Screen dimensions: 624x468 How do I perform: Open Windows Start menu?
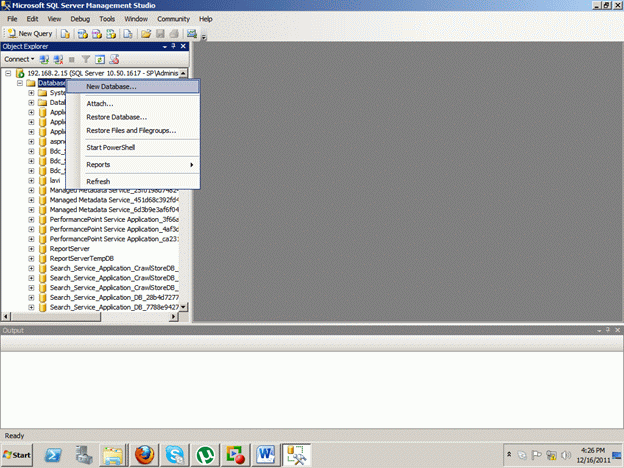click(17, 455)
